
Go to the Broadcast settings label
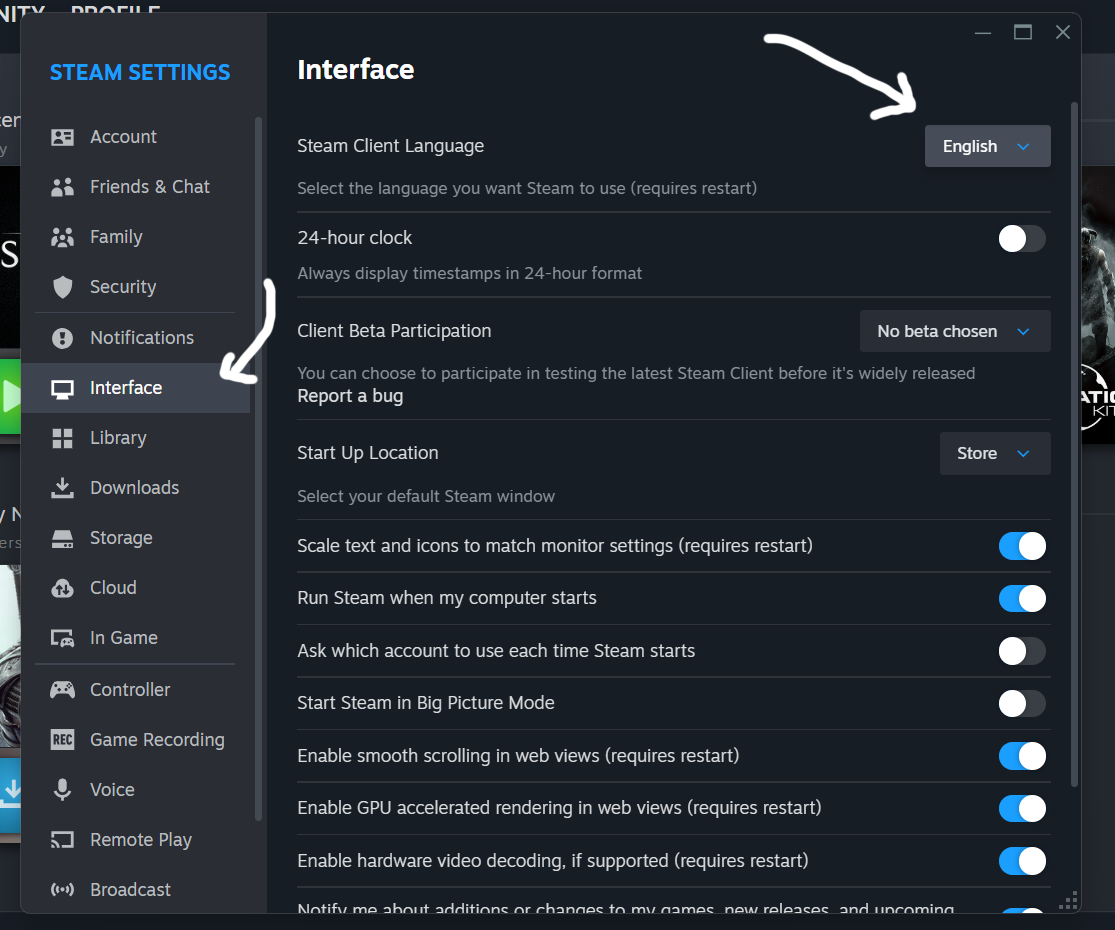click(x=130, y=889)
